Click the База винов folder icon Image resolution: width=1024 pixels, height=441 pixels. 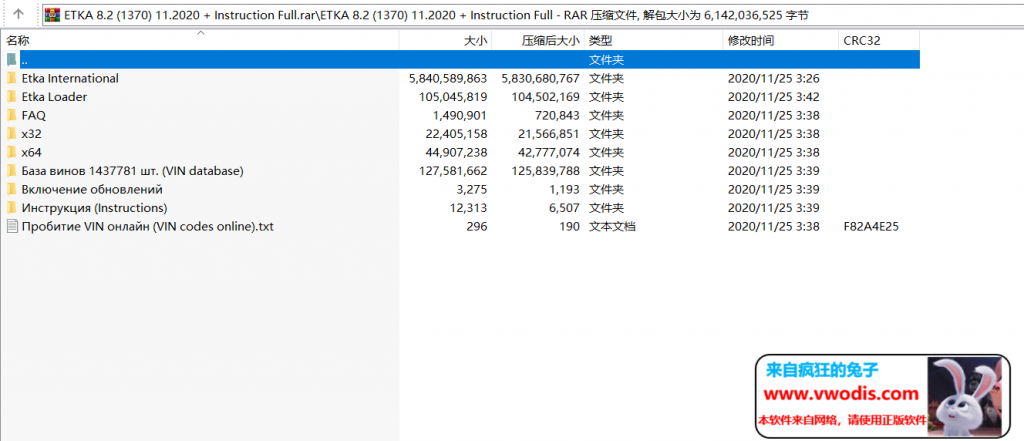click(x=11, y=171)
